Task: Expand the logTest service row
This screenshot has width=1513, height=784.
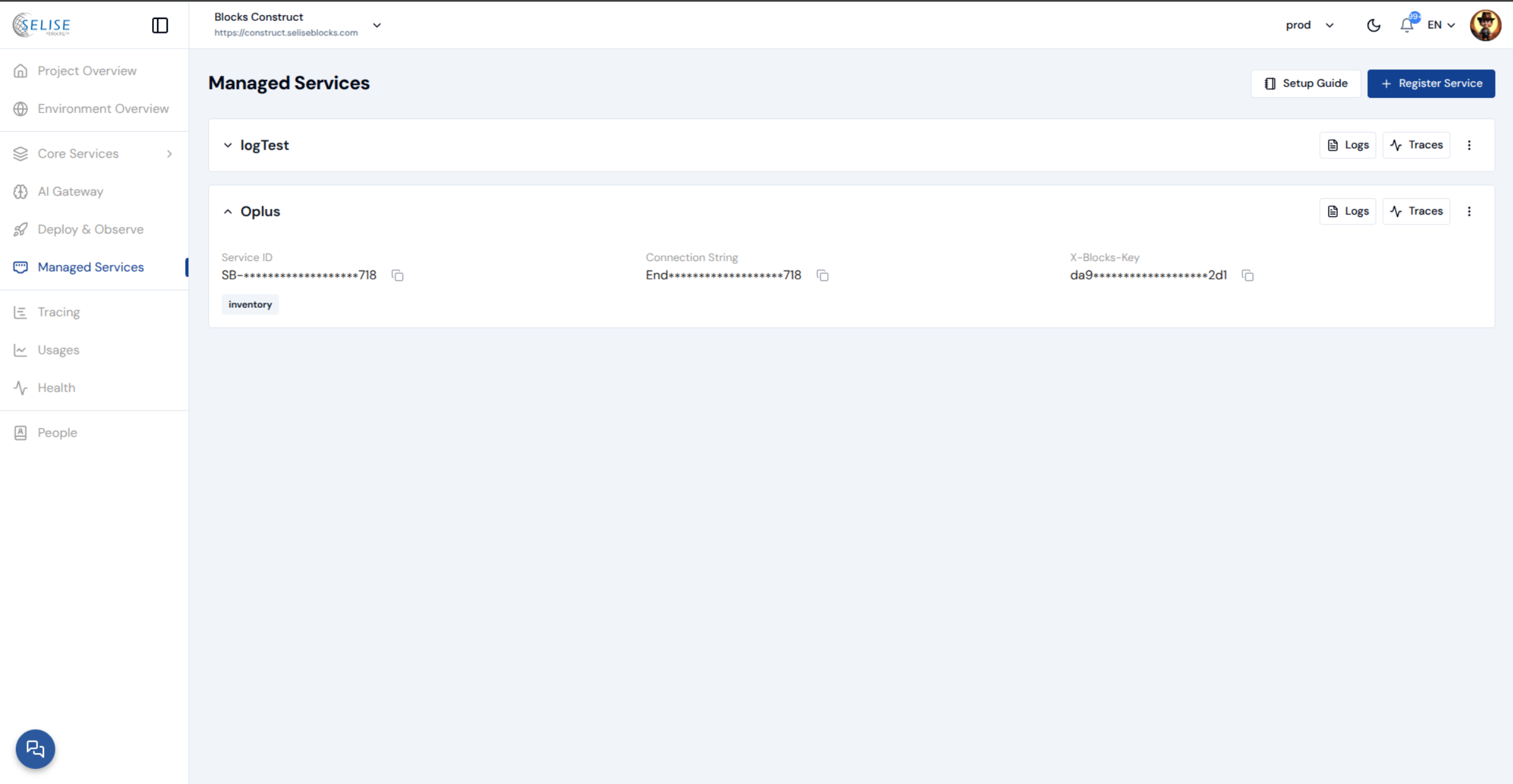Action: click(x=228, y=145)
